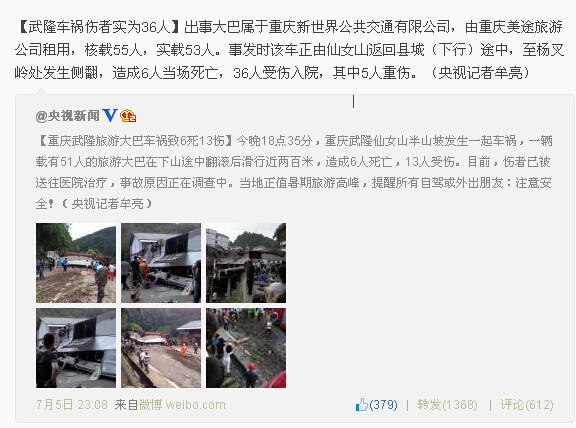
Task: Click the like count (379)
Action: coord(384,405)
